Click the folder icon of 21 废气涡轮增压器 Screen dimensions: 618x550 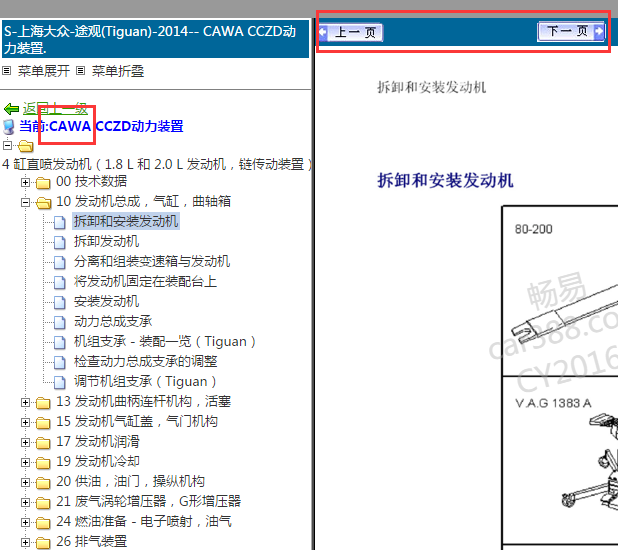(43, 503)
